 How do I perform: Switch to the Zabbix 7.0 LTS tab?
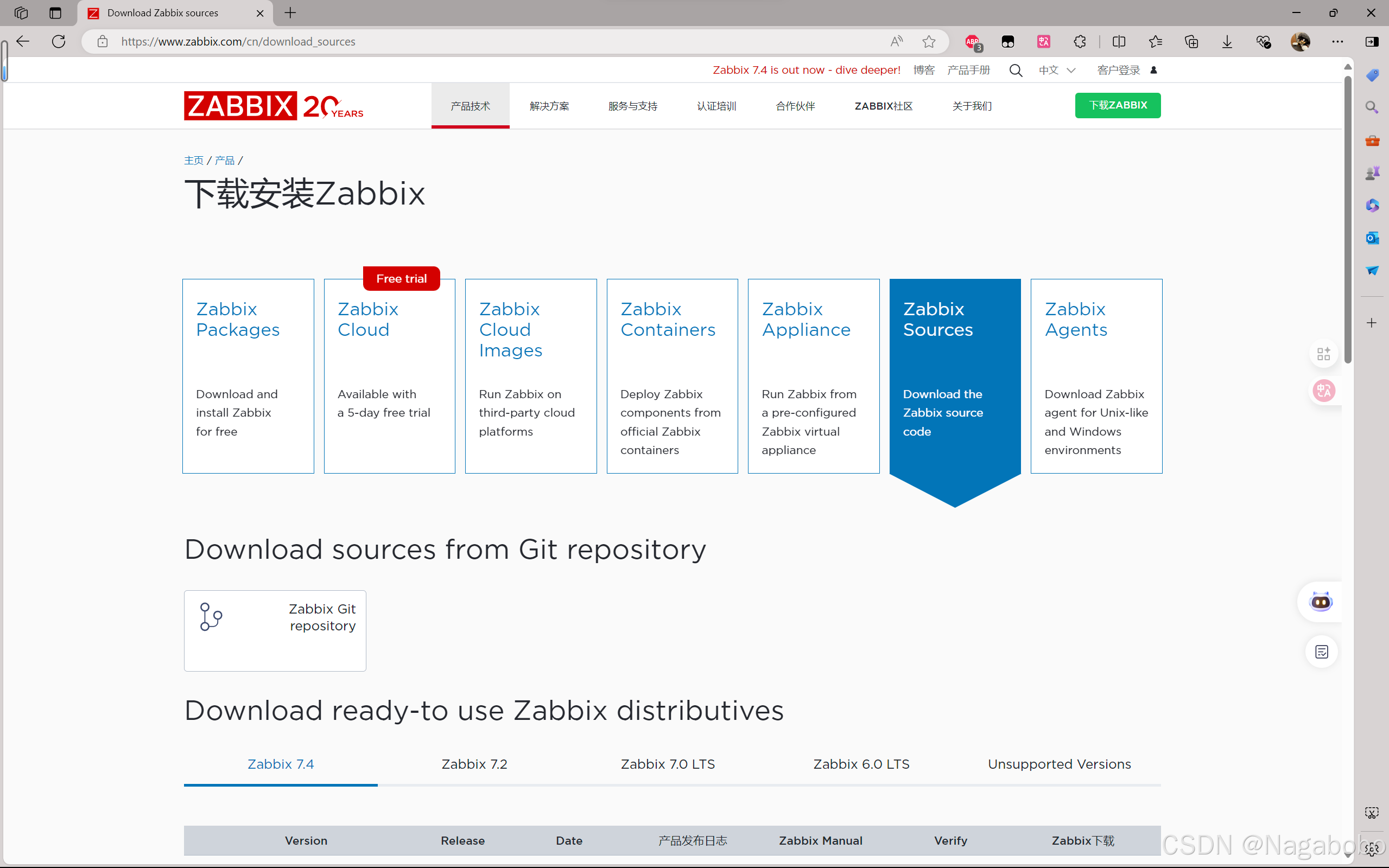667,764
